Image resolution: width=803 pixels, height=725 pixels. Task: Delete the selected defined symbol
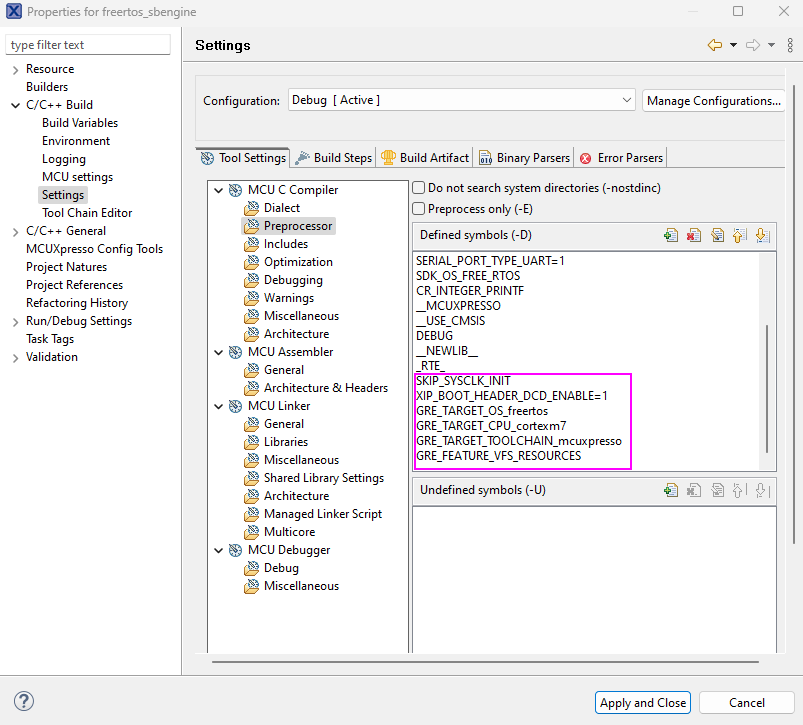click(694, 235)
